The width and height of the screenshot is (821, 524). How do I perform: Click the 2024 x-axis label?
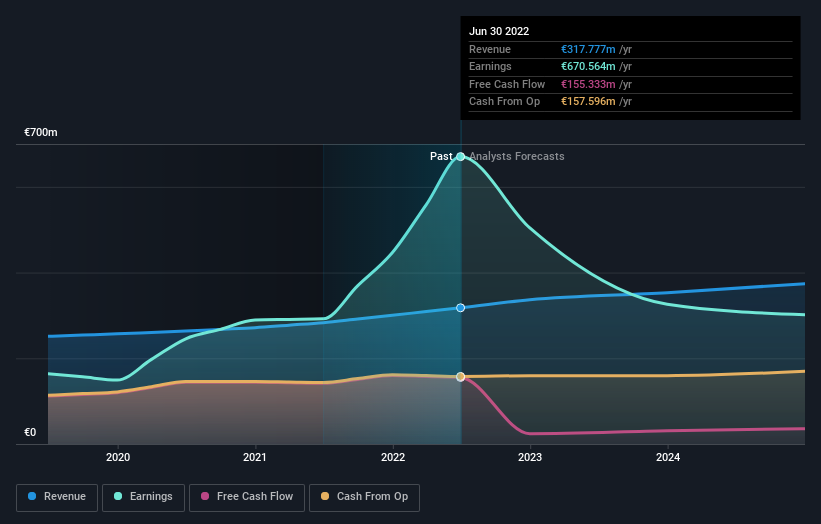(x=668, y=458)
